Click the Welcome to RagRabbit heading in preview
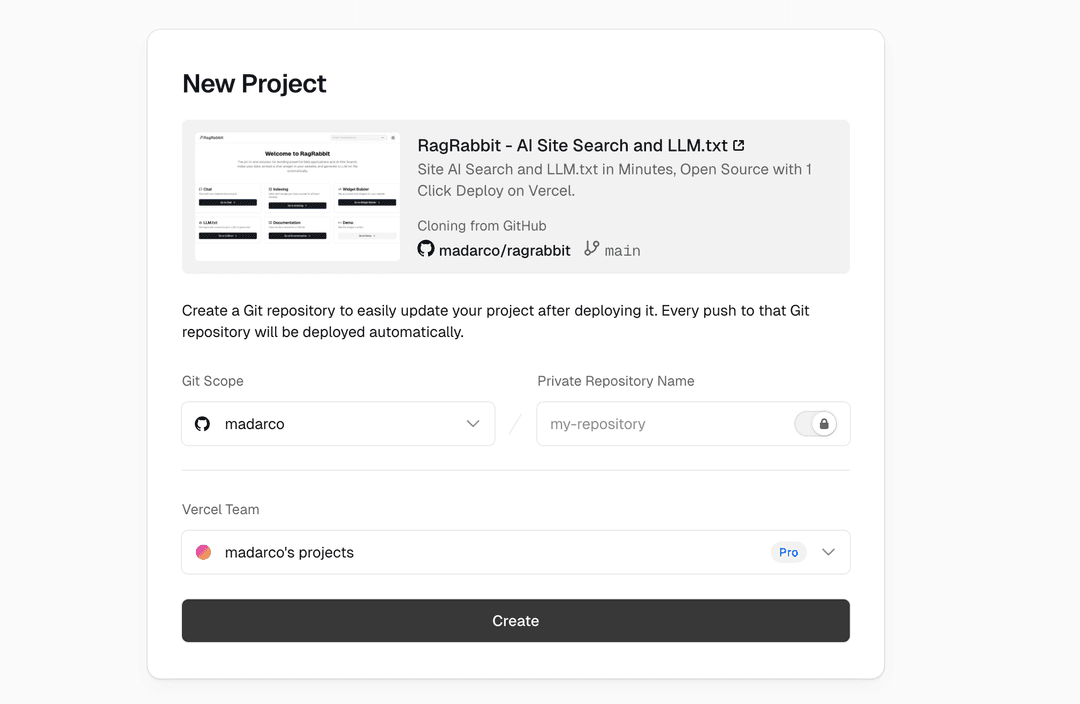Viewport: 1080px width, 704px height. [x=297, y=154]
